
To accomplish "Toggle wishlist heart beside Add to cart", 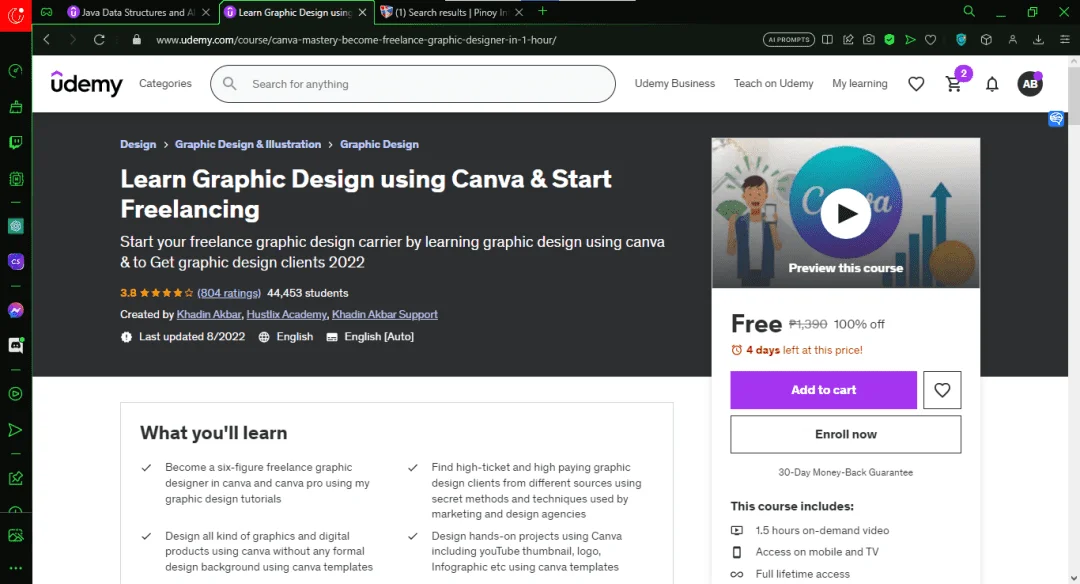I will (942, 390).
